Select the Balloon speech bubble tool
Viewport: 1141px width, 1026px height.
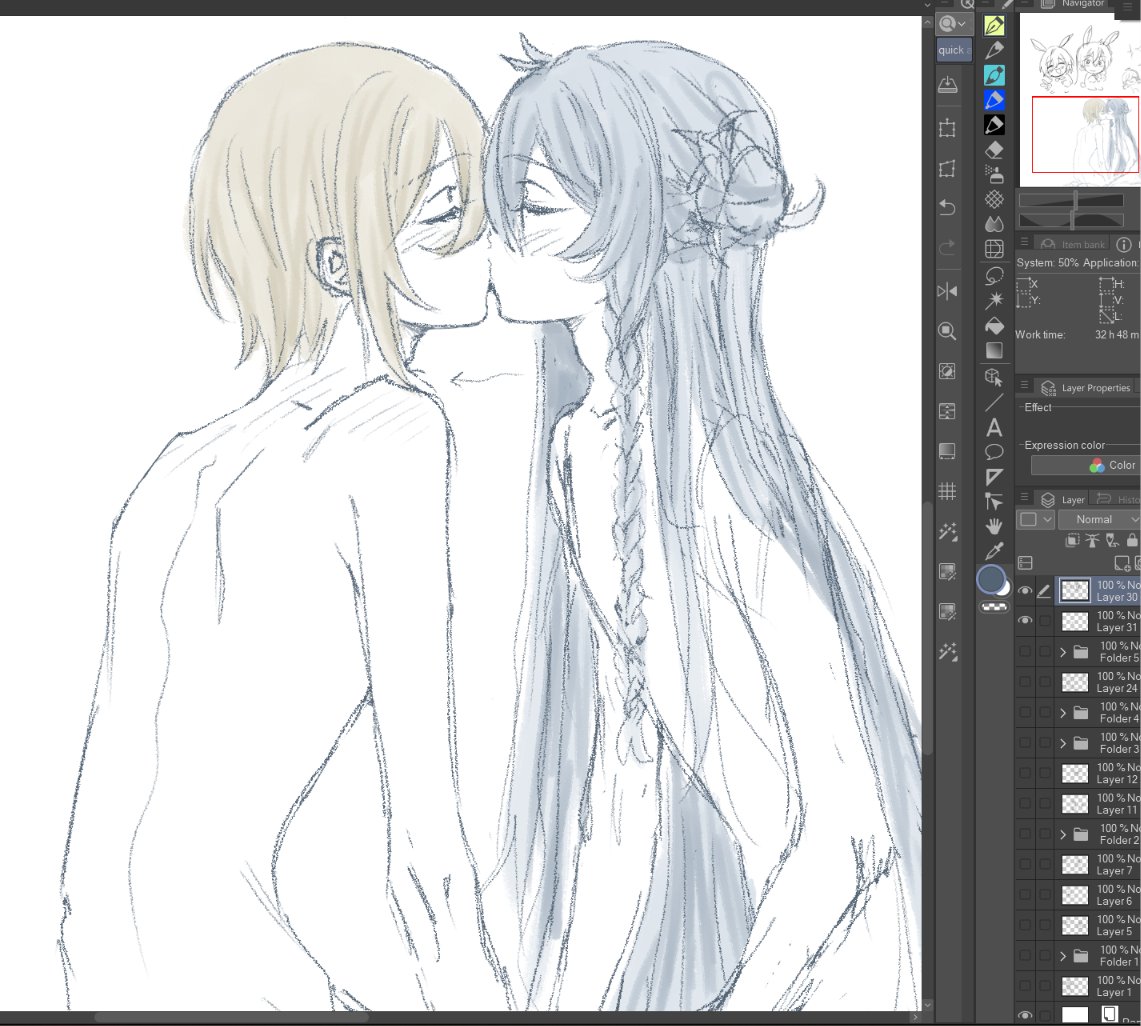click(x=994, y=453)
